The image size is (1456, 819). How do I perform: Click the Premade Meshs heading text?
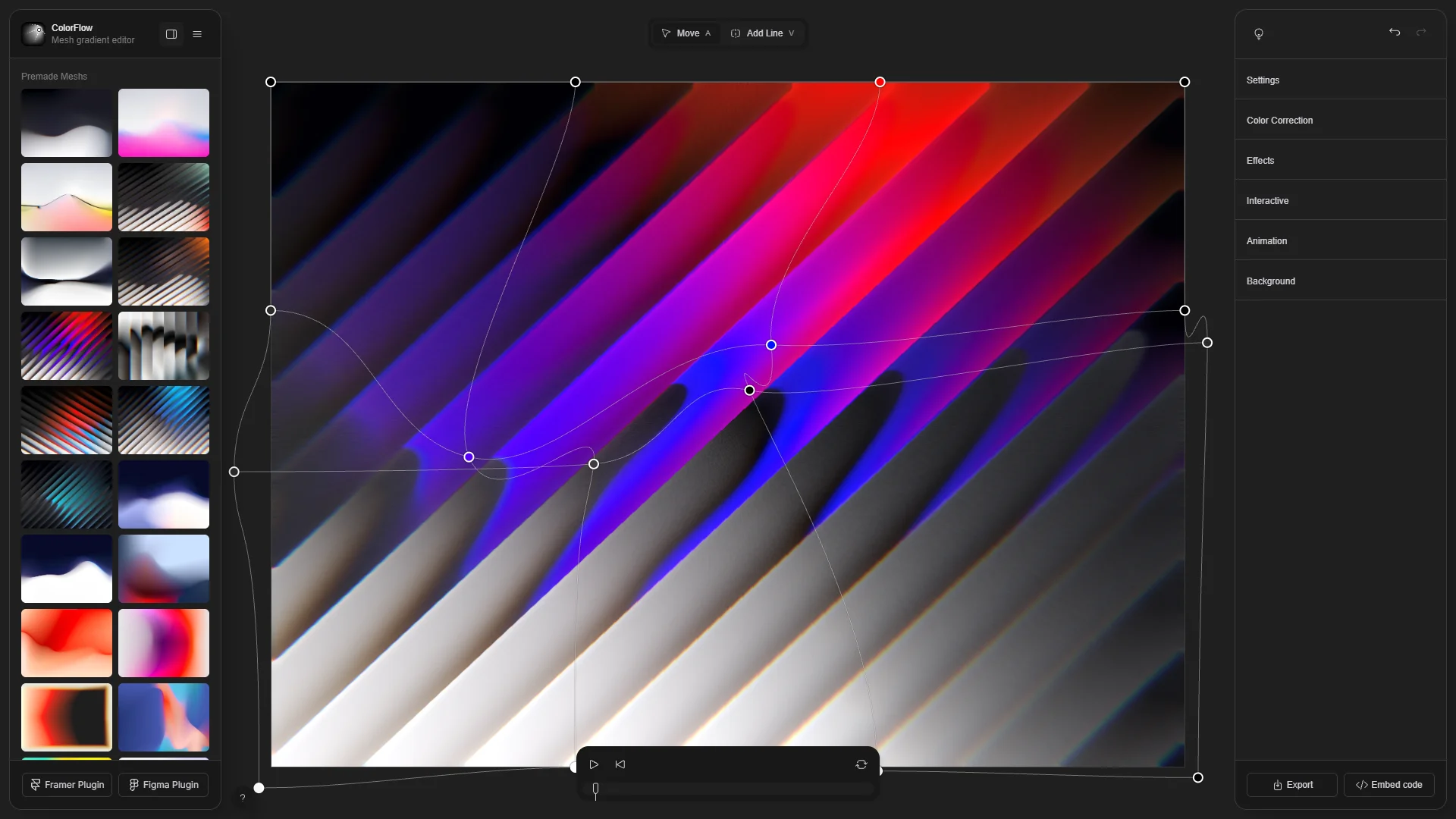point(54,77)
